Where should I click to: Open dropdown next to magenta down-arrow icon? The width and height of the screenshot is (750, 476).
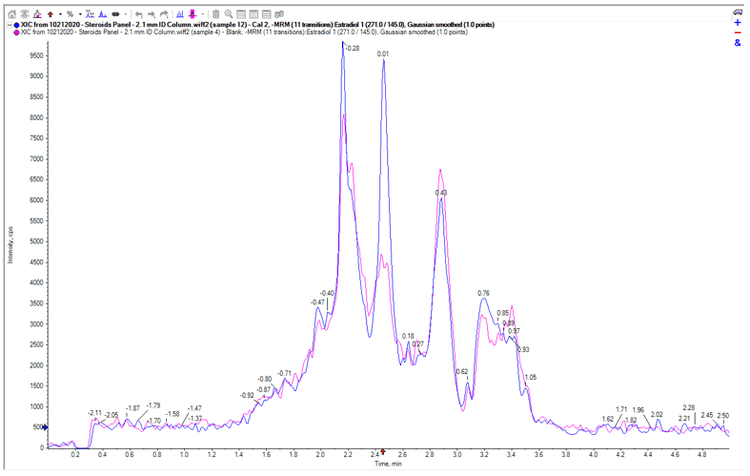click(203, 14)
